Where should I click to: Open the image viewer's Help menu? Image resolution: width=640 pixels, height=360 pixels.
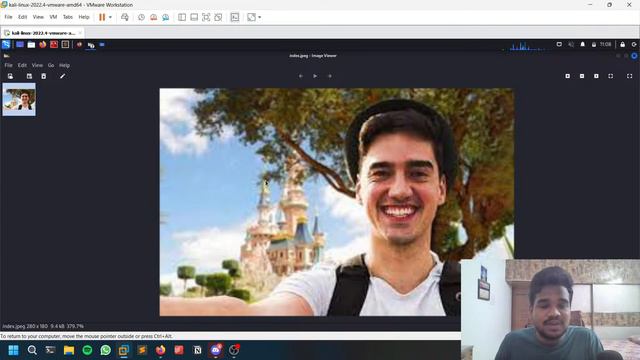click(x=64, y=65)
